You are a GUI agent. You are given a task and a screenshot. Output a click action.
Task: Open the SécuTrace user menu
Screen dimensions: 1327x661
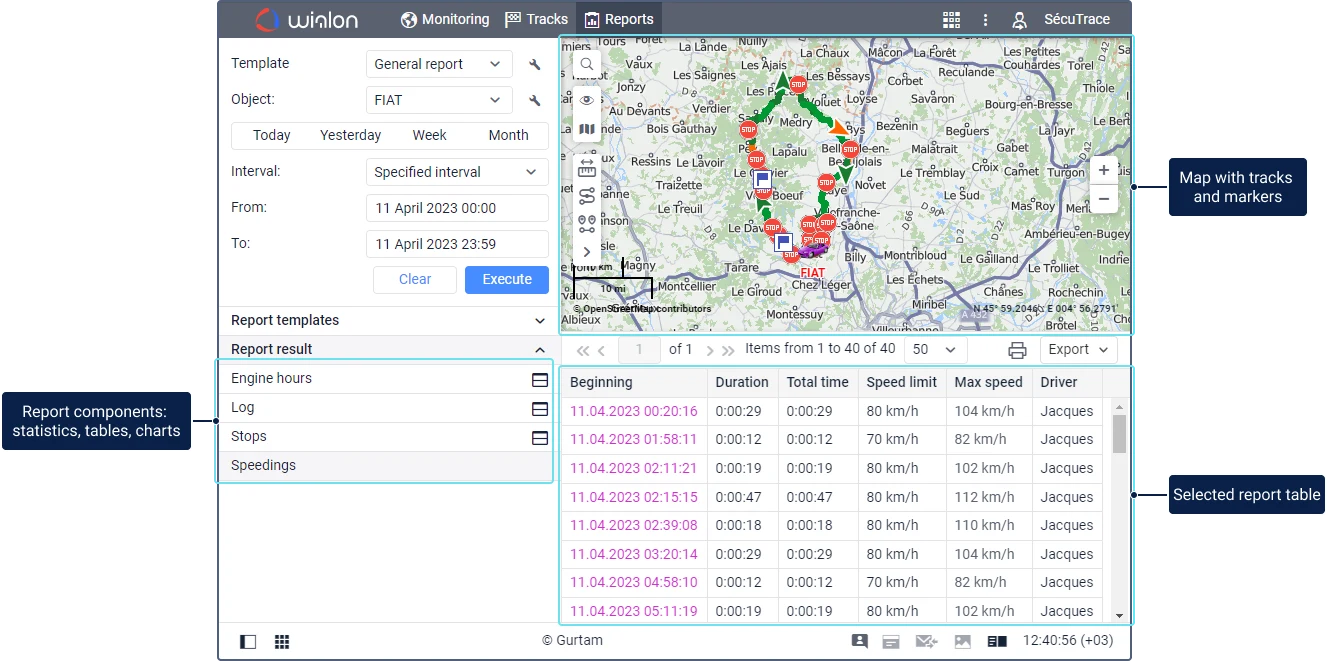(x=1060, y=20)
